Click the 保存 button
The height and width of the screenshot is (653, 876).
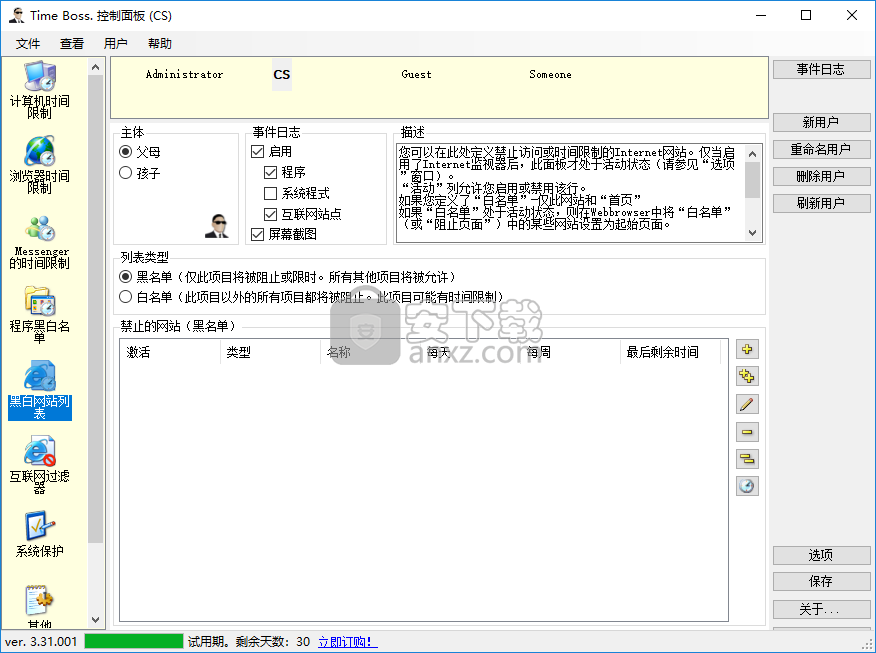pos(821,581)
